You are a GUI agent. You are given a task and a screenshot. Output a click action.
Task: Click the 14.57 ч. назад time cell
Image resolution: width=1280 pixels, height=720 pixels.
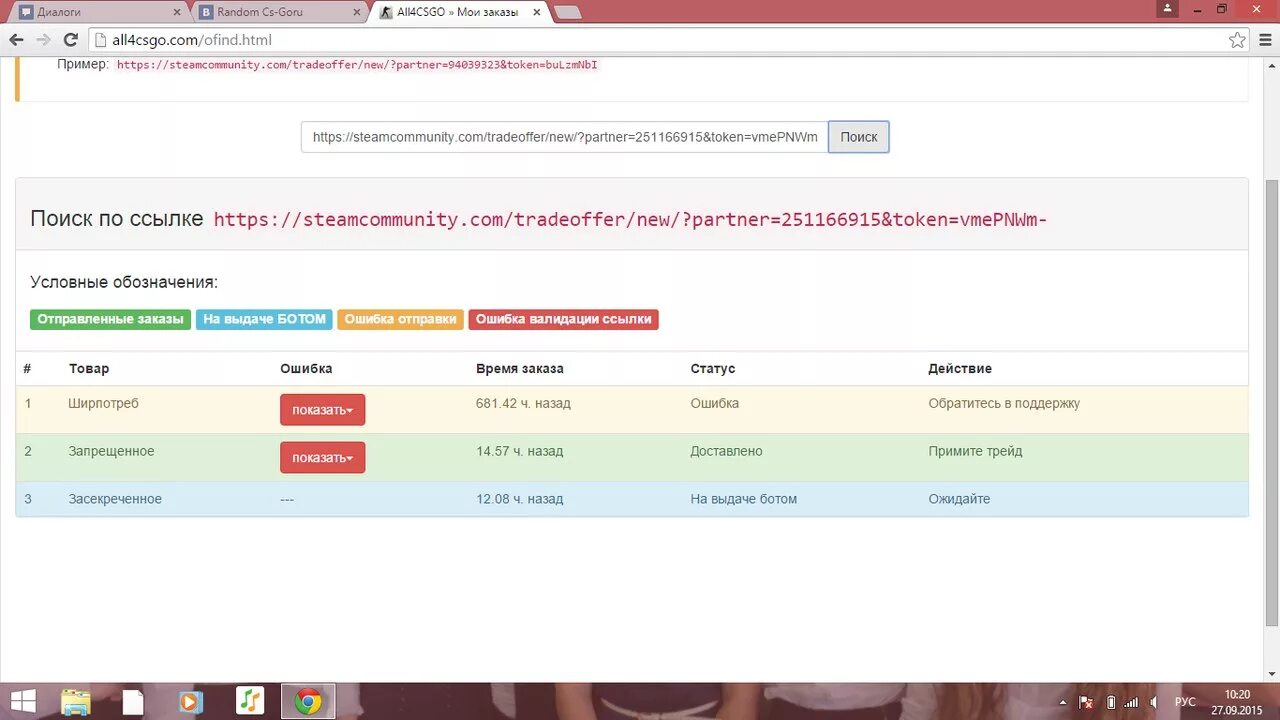(x=520, y=451)
